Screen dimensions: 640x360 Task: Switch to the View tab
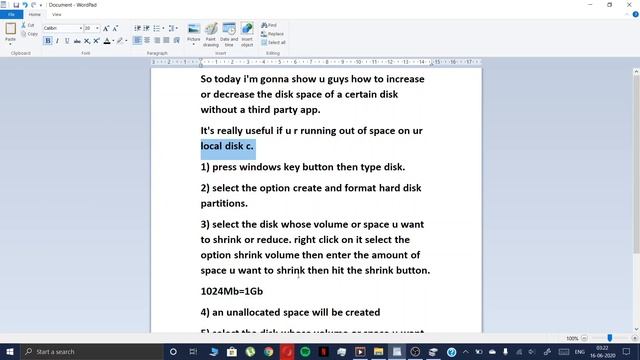click(x=56, y=14)
